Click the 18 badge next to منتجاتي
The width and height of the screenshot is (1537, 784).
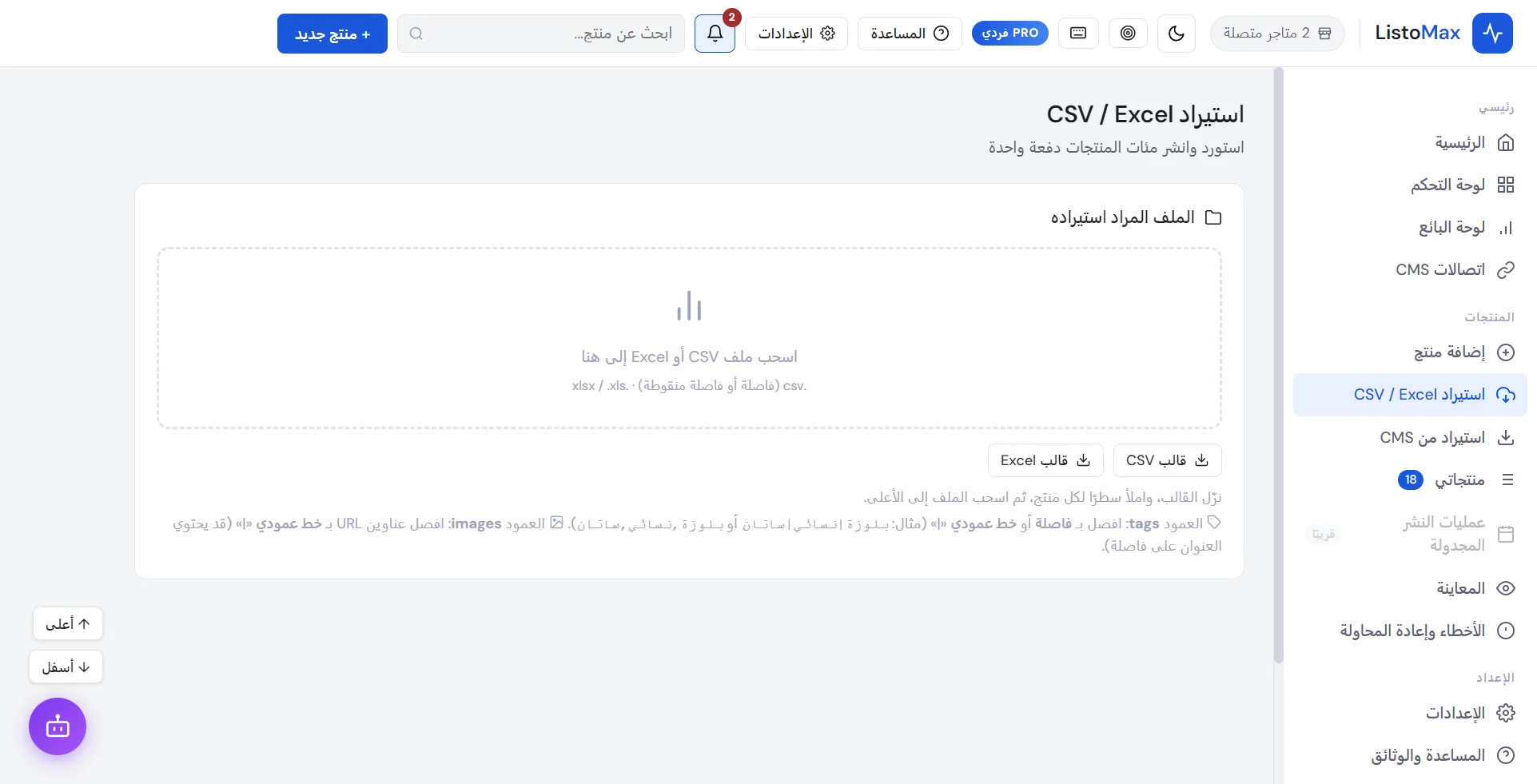coord(1411,480)
